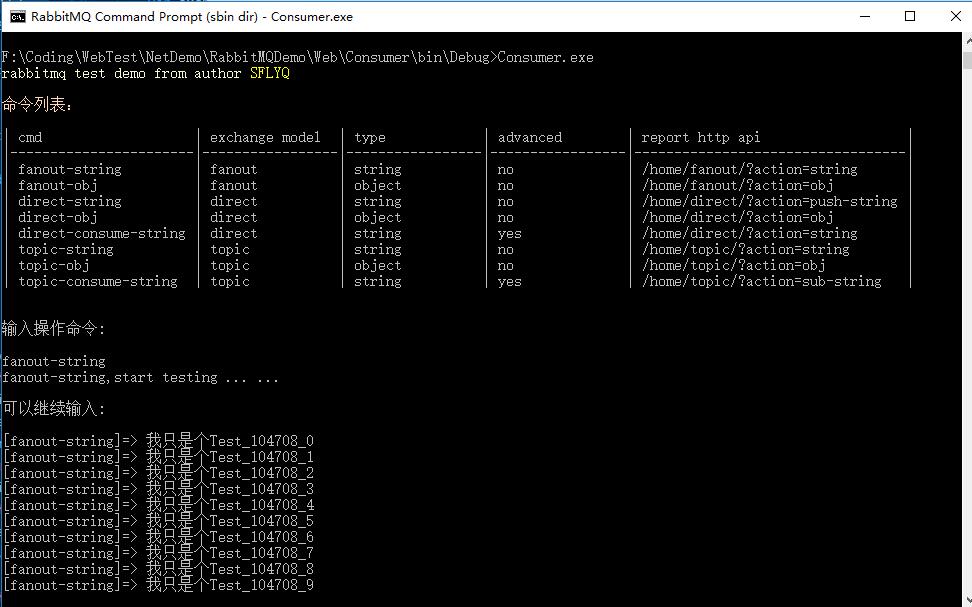Click the Test_104708_0 message line
This screenshot has width=972, height=607.
tap(158, 441)
